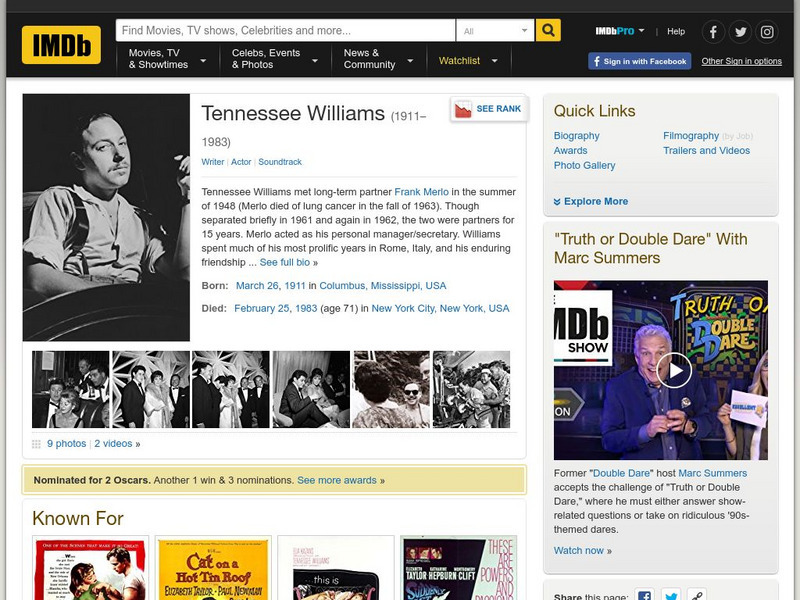Open Biography quick link
Viewport: 800px width, 600px height.
pyautogui.click(x=577, y=136)
